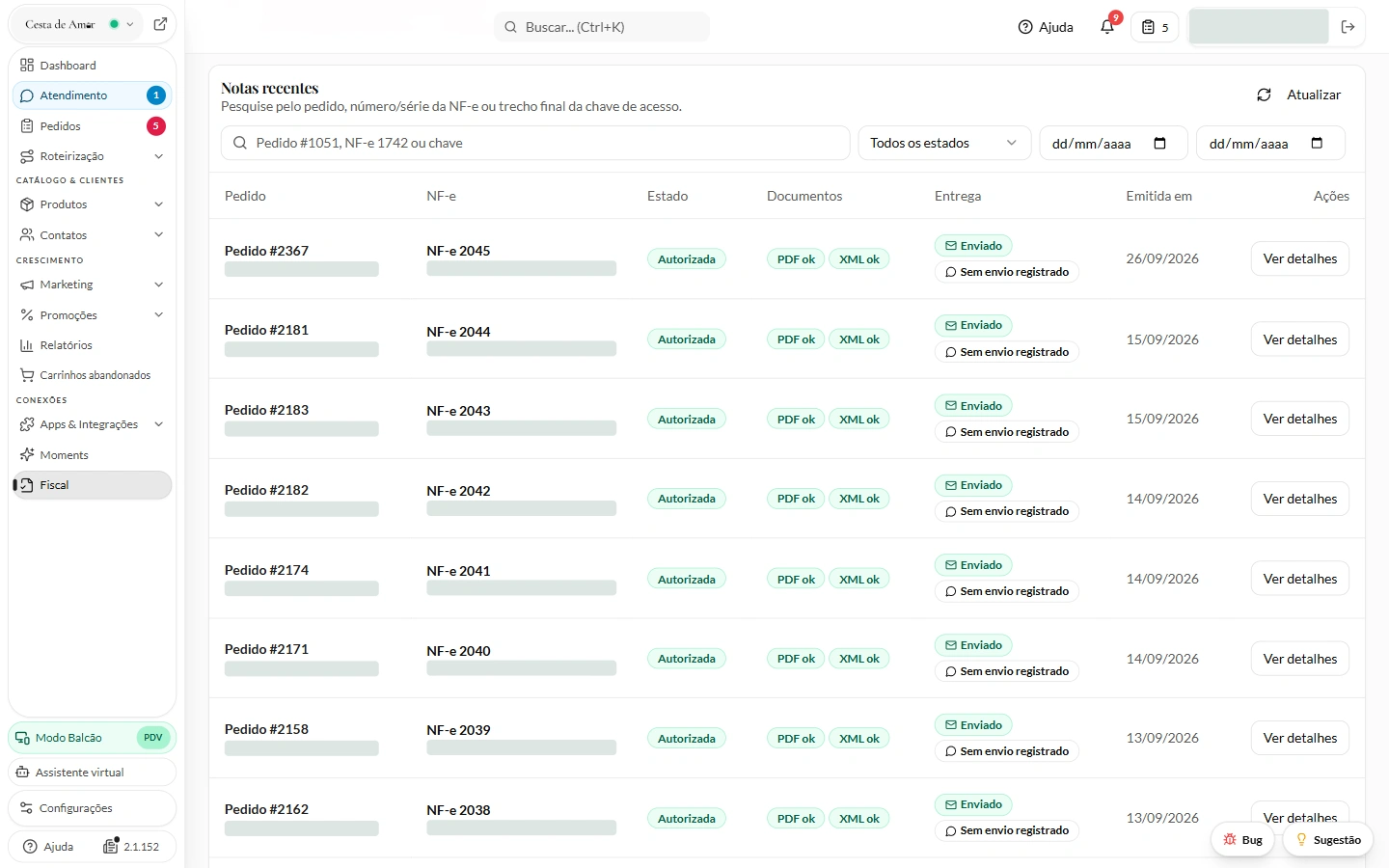Open Pedidos section
This screenshot has width=1389, height=868.
pos(92,126)
